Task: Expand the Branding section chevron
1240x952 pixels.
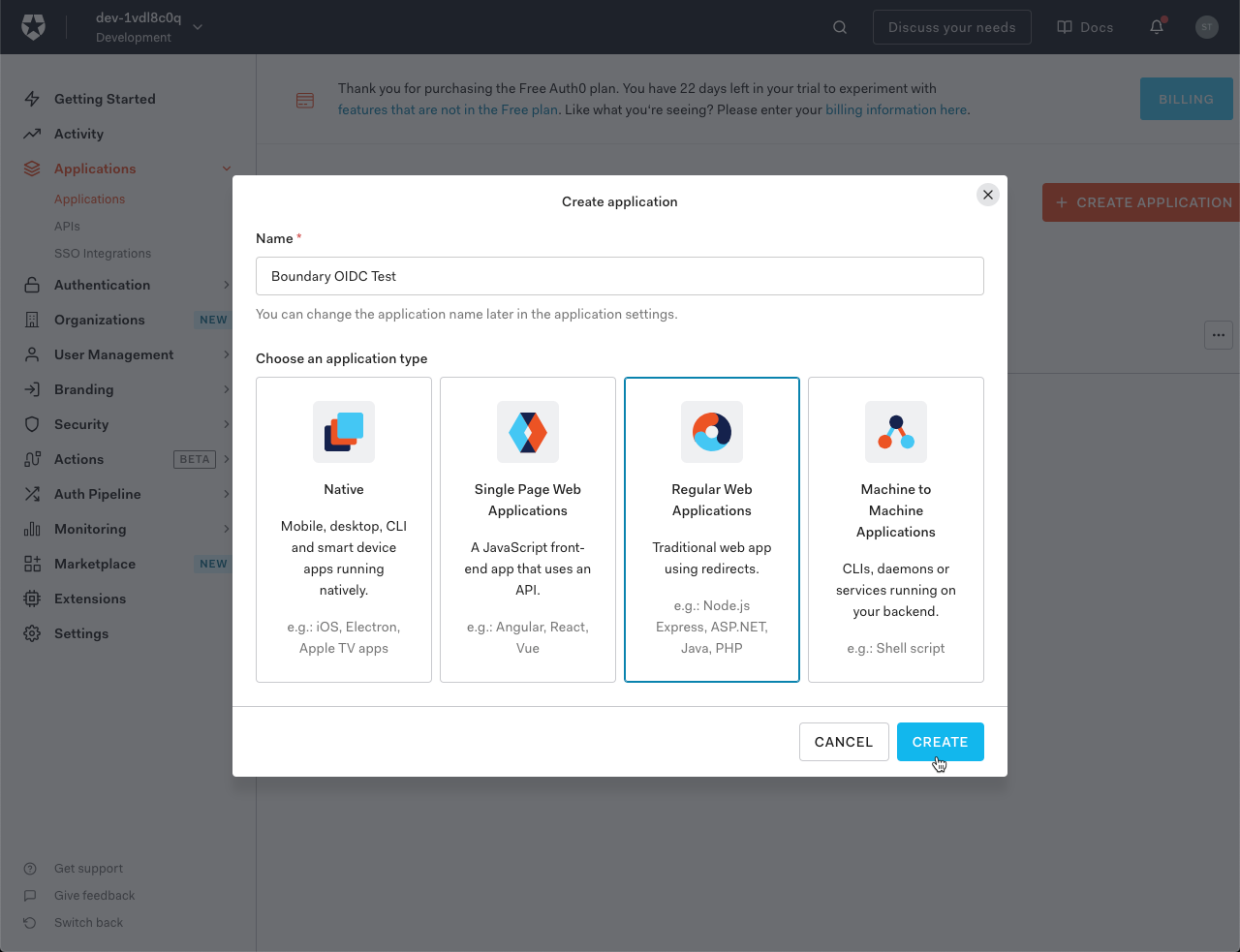Action: tap(227, 389)
